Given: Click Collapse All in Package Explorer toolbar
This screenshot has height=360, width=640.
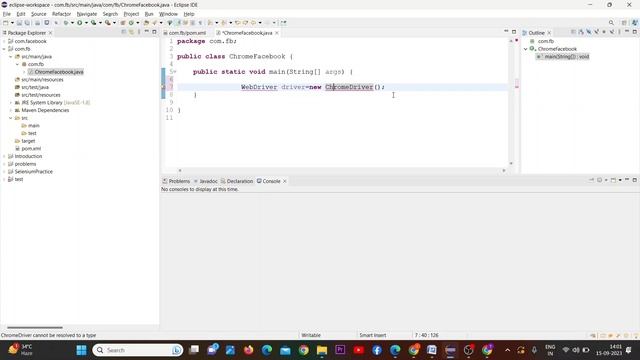Looking at the screenshot, I should (124, 32).
